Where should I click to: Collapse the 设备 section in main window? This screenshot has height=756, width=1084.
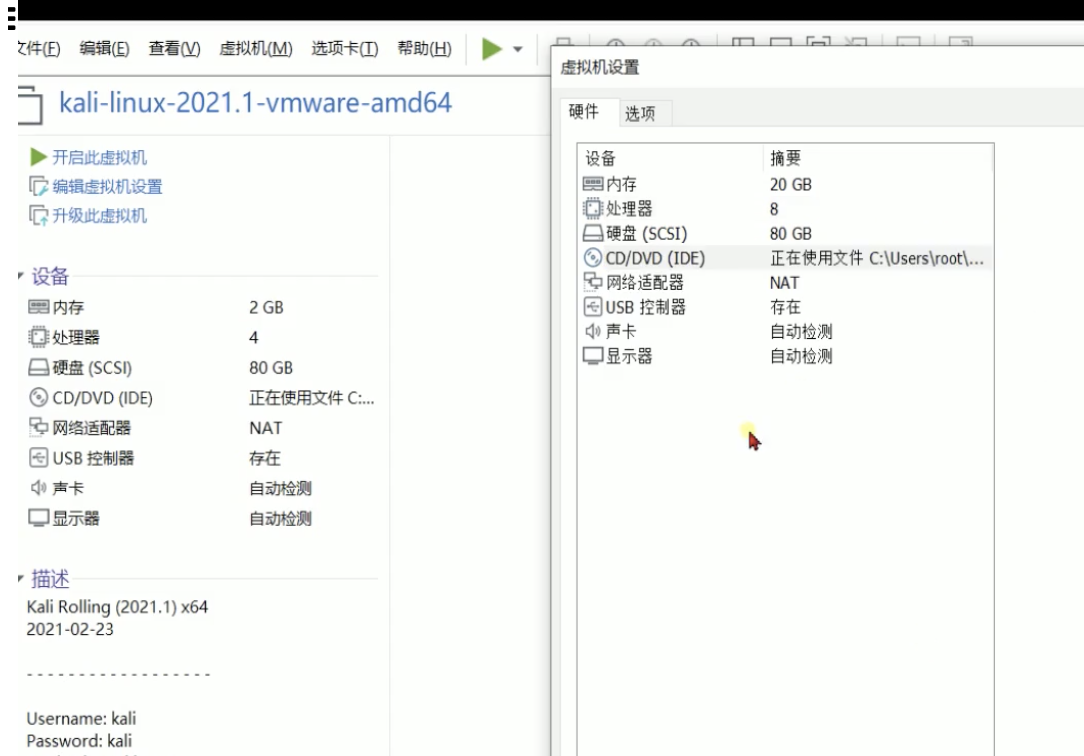(x=21, y=276)
